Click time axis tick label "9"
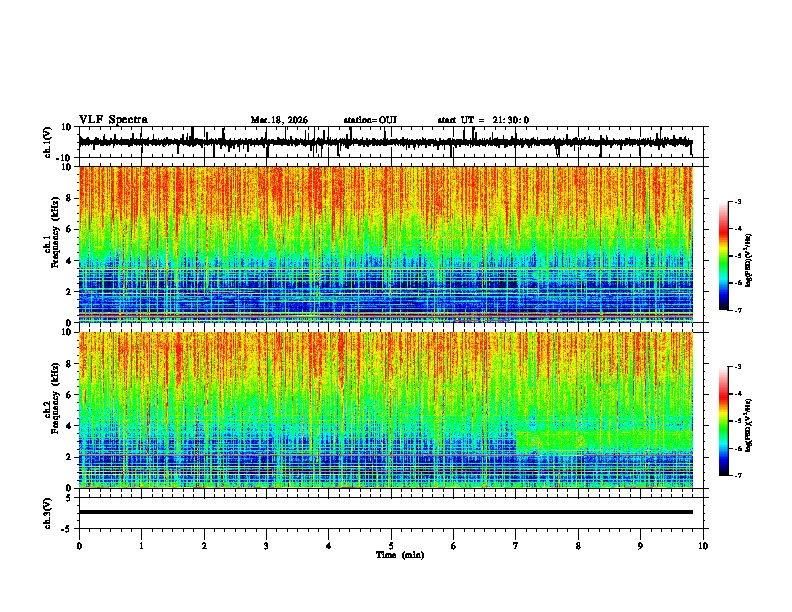Image resolution: width=792 pixels, height=612 pixels. click(640, 546)
